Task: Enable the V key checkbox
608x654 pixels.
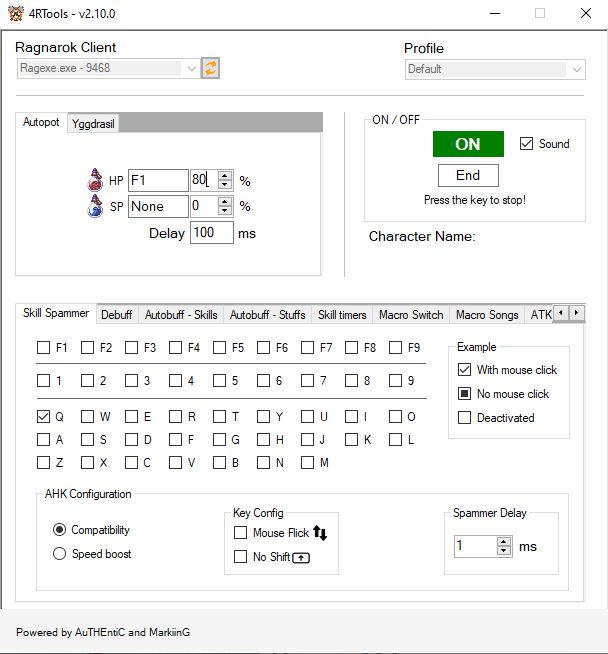Action: [x=175, y=462]
